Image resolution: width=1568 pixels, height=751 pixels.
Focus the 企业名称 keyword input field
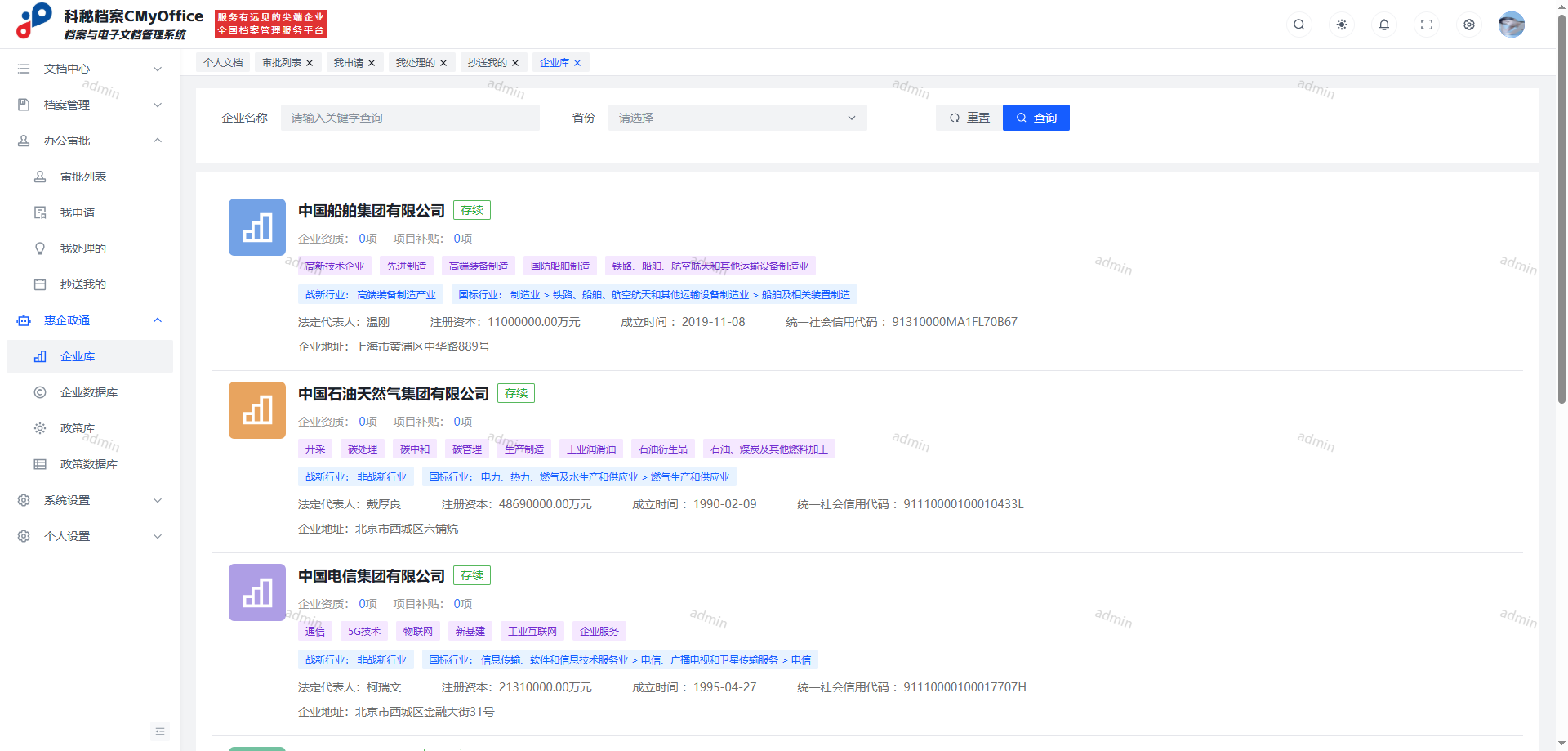(x=410, y=118)
